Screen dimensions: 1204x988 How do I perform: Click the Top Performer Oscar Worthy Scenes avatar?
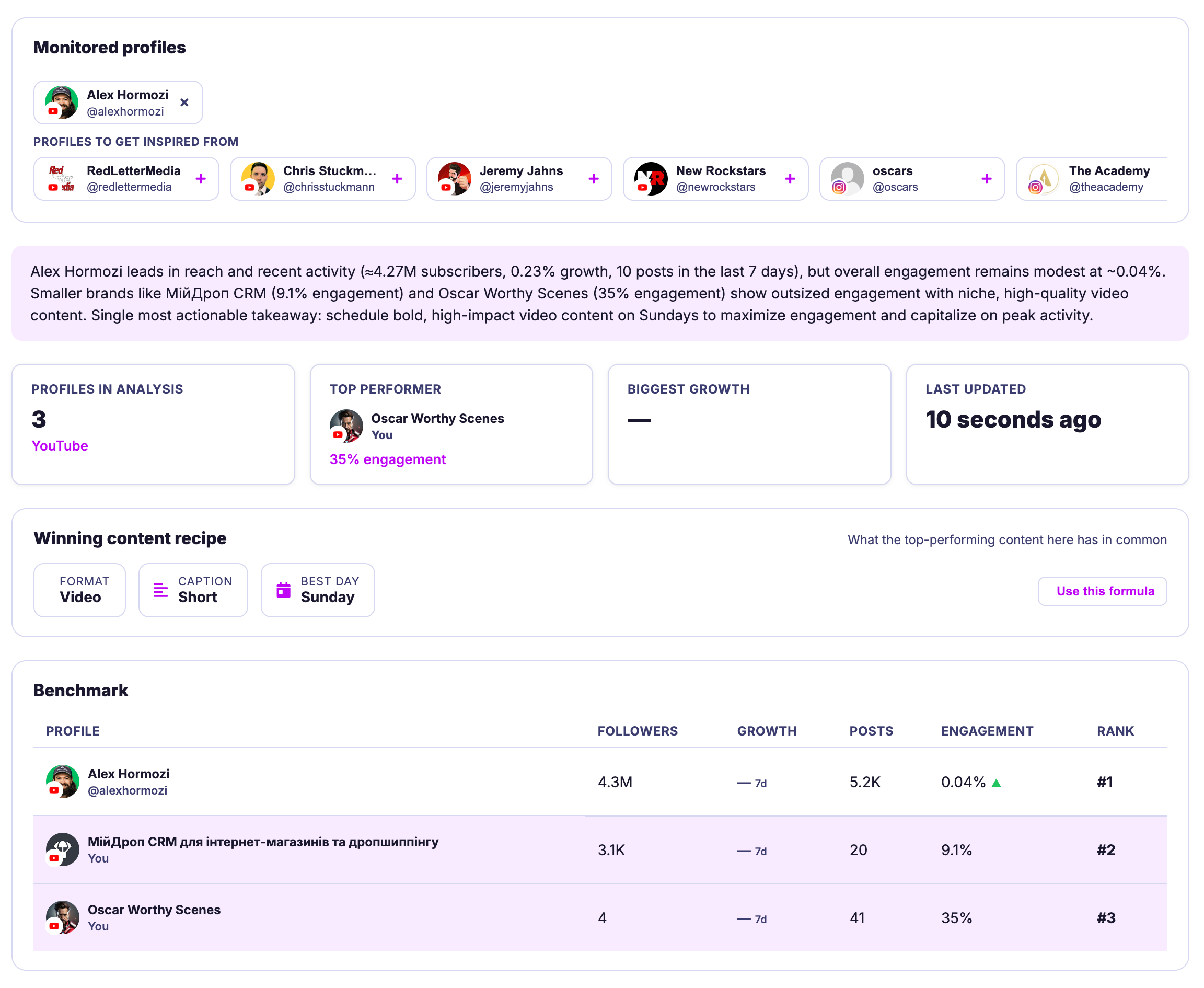[346, 426]
